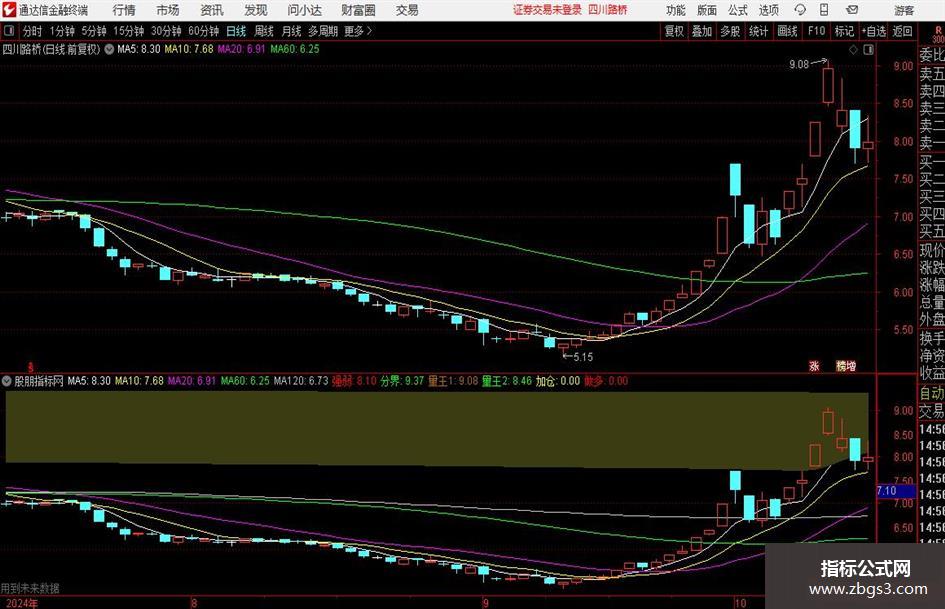The height and width of the screenshot is (609, 945).
Task: Toggle right info panel icon beside the diamond
Action: pos(868,50)
